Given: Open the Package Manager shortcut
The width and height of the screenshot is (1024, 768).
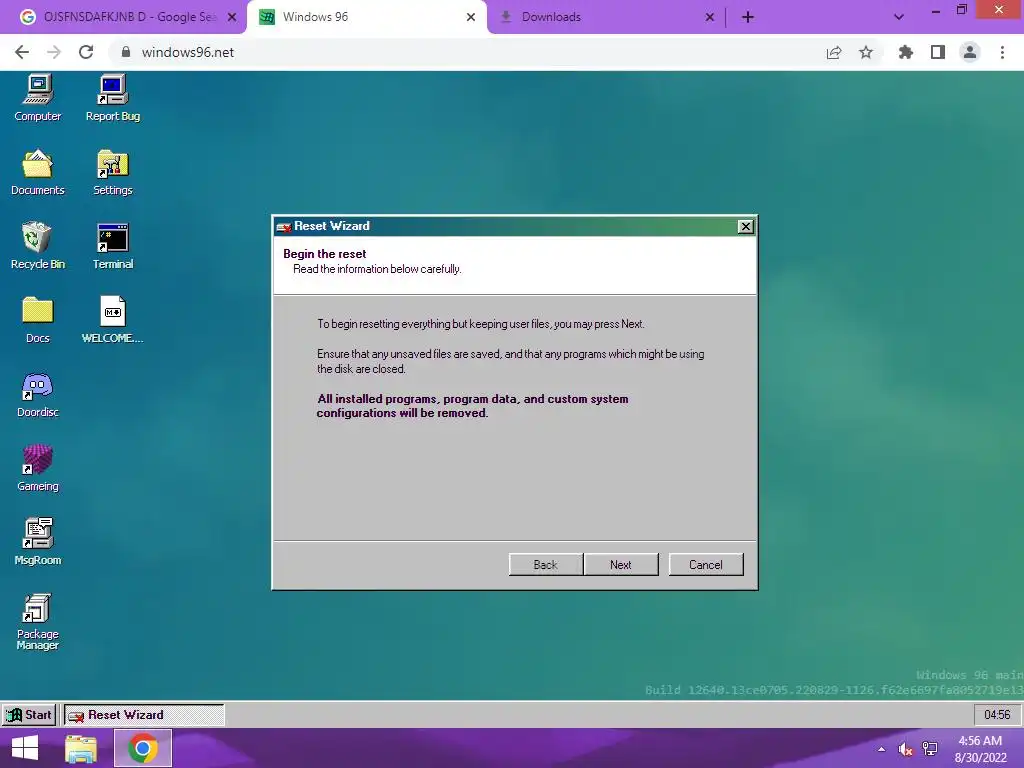Looking at the screenshot, I should (x=37, y=622).
